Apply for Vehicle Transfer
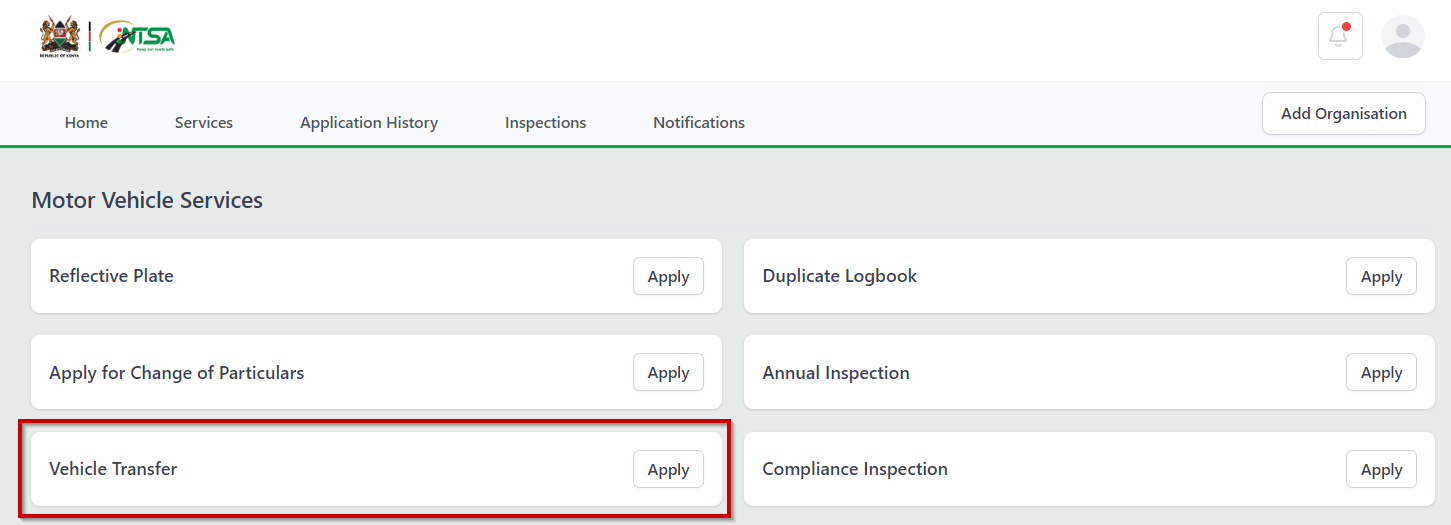 [x=668, y=470]
